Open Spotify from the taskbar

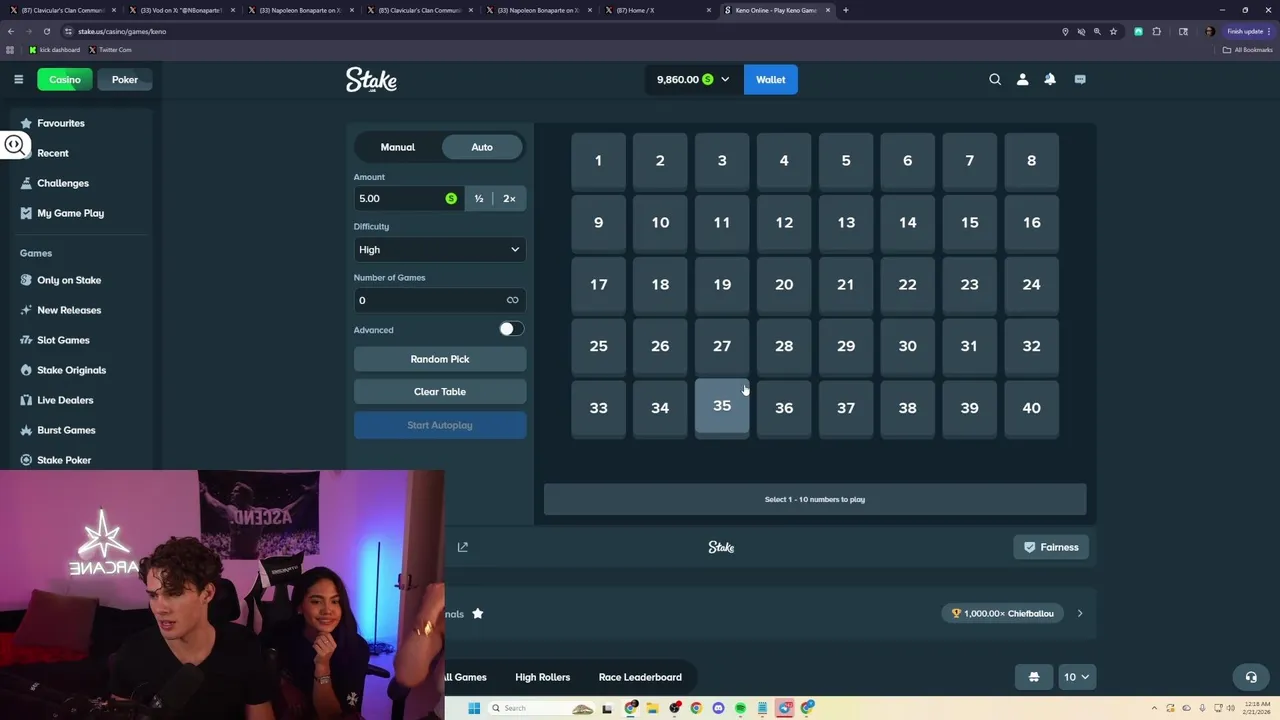coord(740,708)
